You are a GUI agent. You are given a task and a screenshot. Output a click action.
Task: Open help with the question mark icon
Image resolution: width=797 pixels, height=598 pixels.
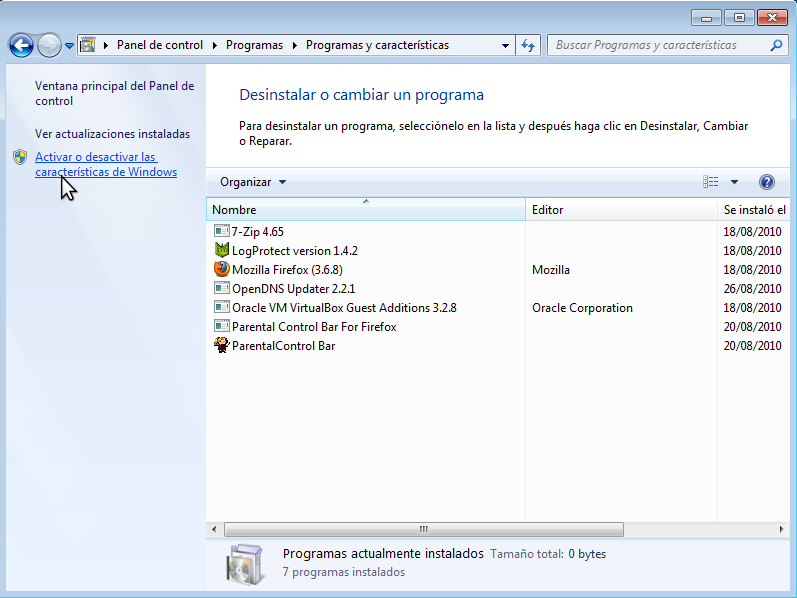[767, 182]
